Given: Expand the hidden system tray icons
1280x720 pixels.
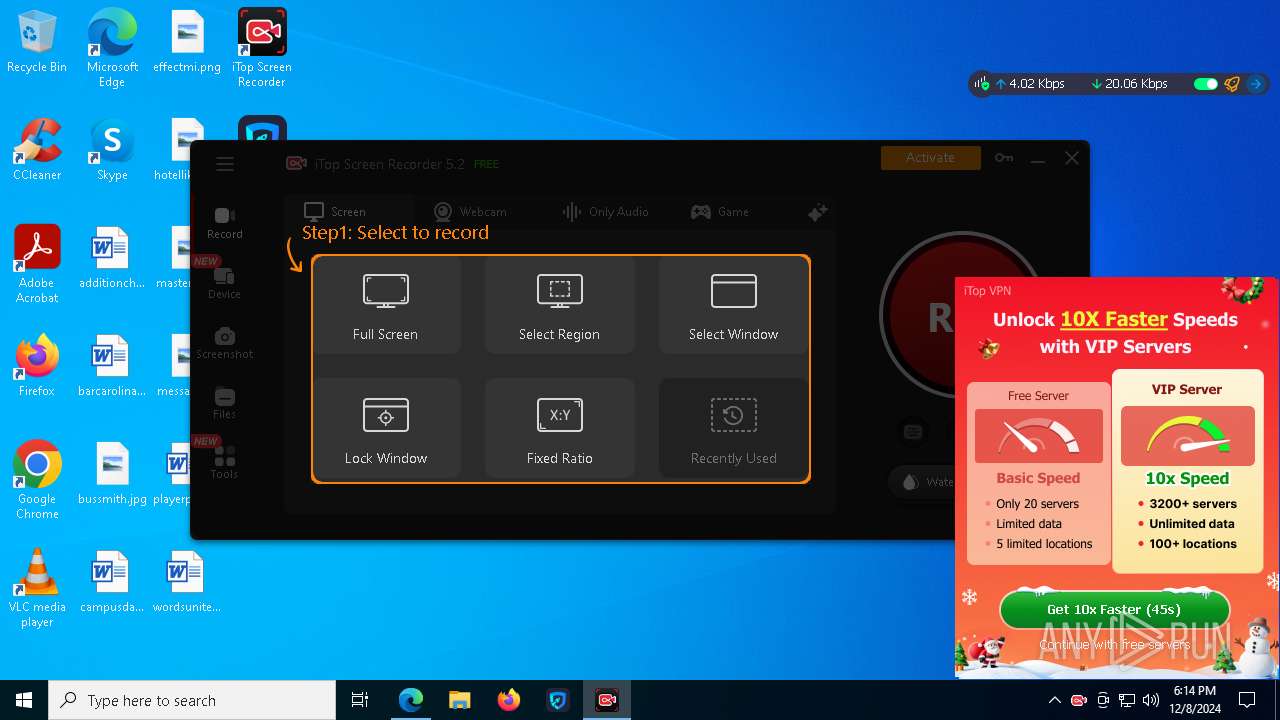Looking at the screenshot, I should pos(1054,700).
